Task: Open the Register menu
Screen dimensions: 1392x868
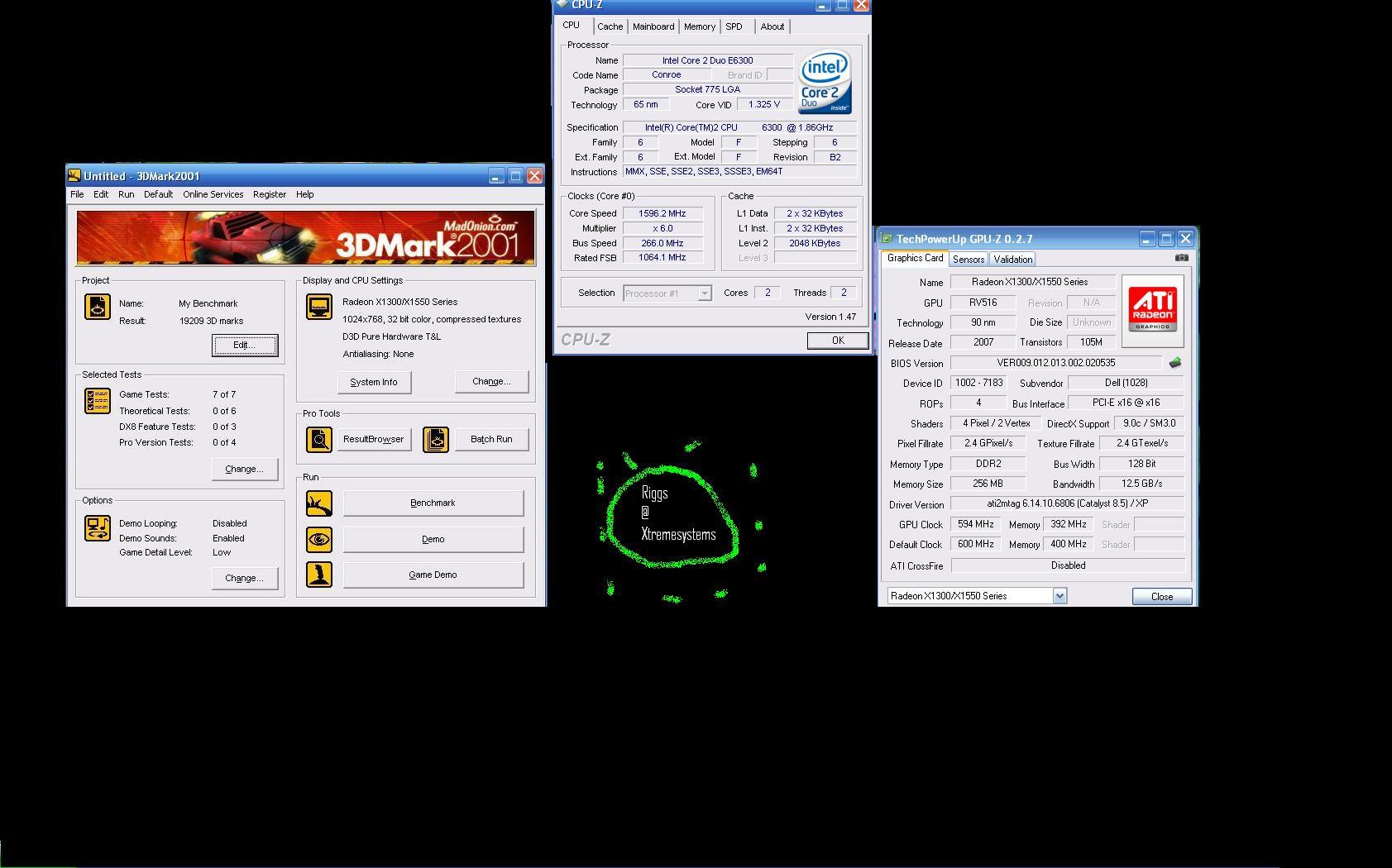Action: click(x=270, y=194)
